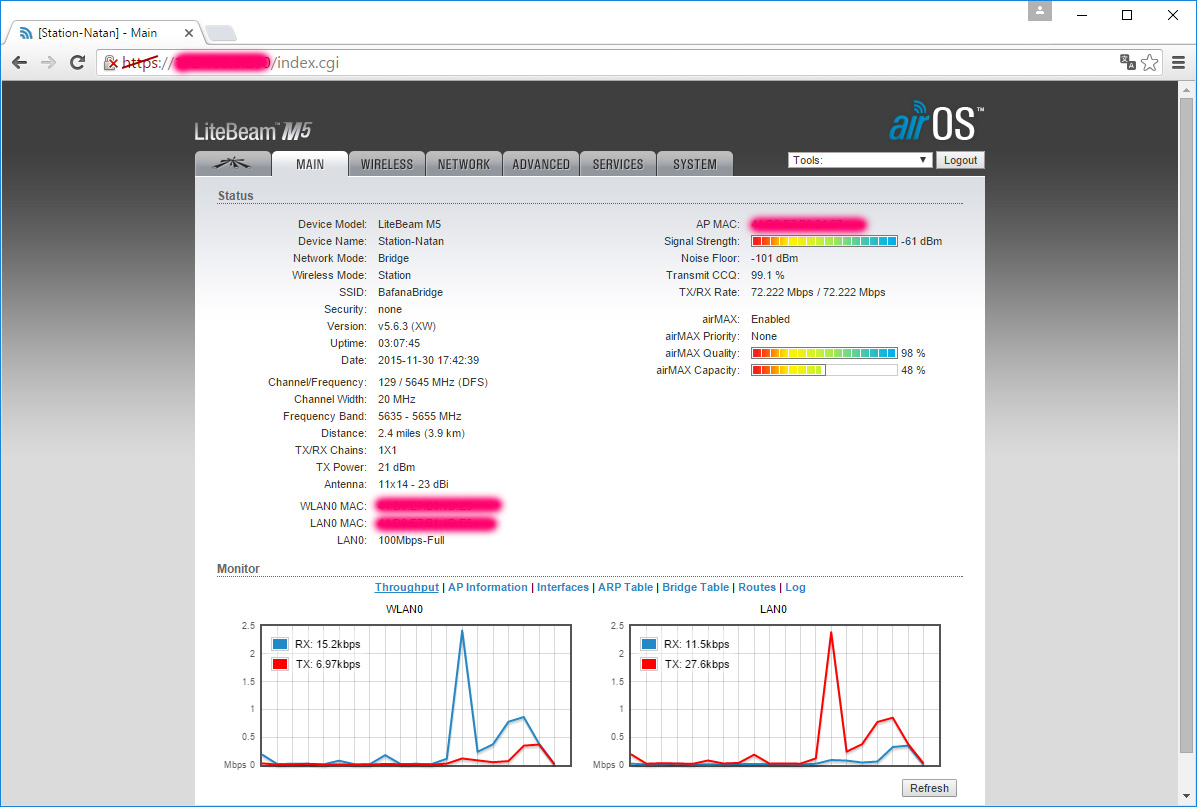Click the LiteBeam M5 logo

tap(253, 131)
